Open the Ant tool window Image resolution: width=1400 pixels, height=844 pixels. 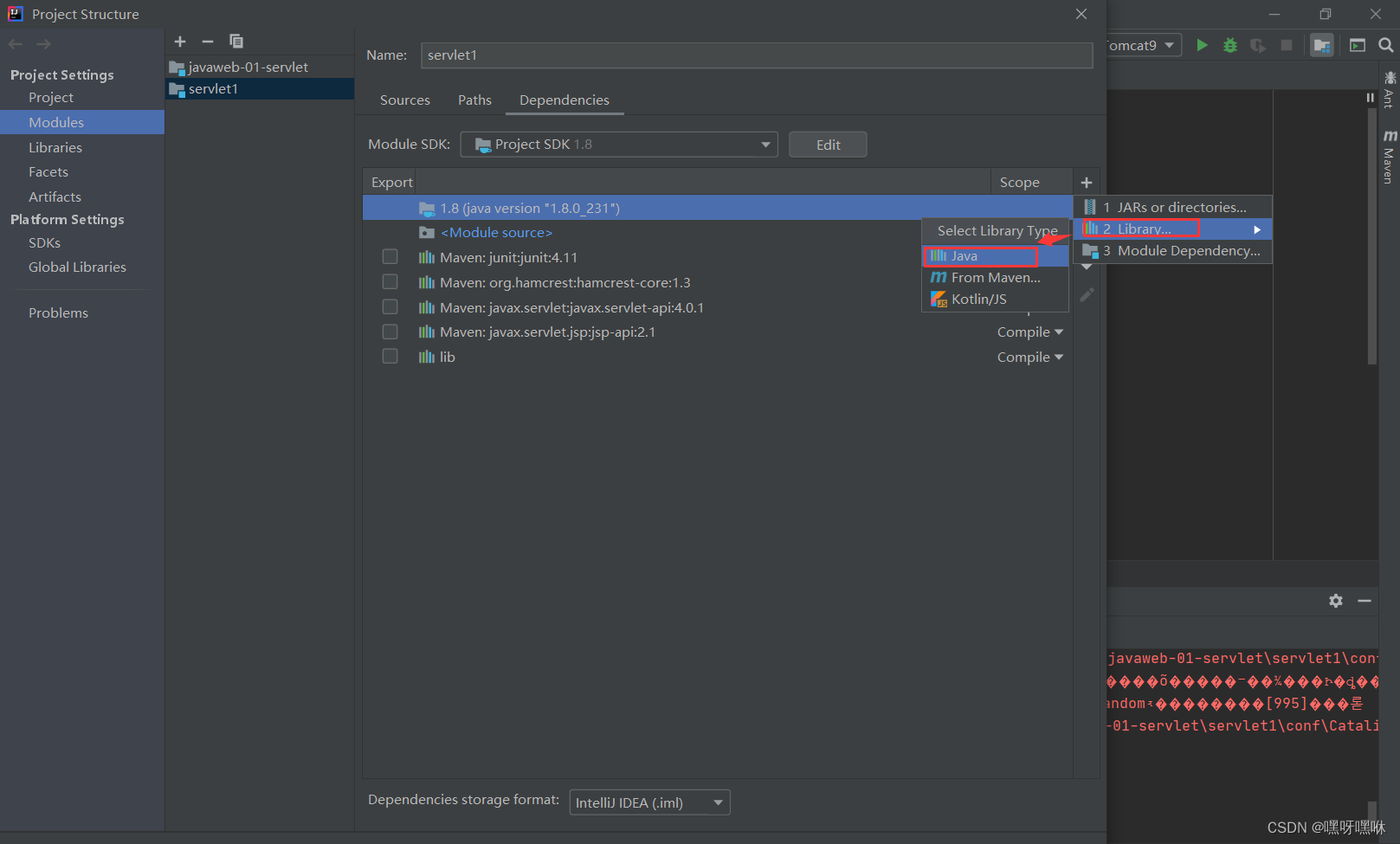pos(1389,90)
